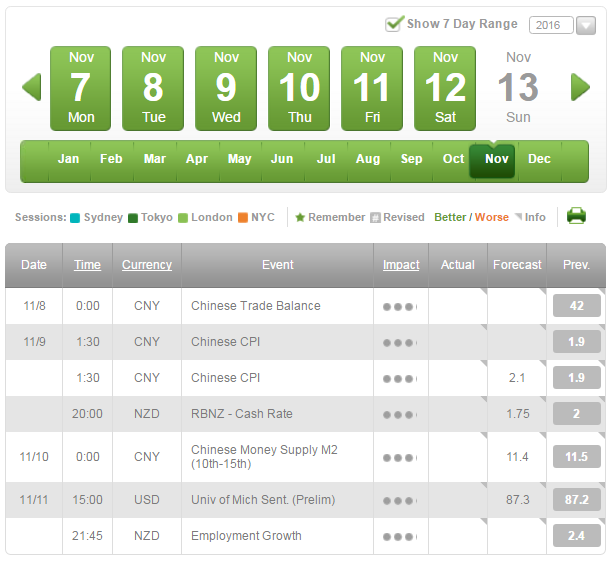The height and width of the screenshot is (569, 615).
Task: Click the Chinese Money Supply M2 event
Action: (x=264, y=457)
